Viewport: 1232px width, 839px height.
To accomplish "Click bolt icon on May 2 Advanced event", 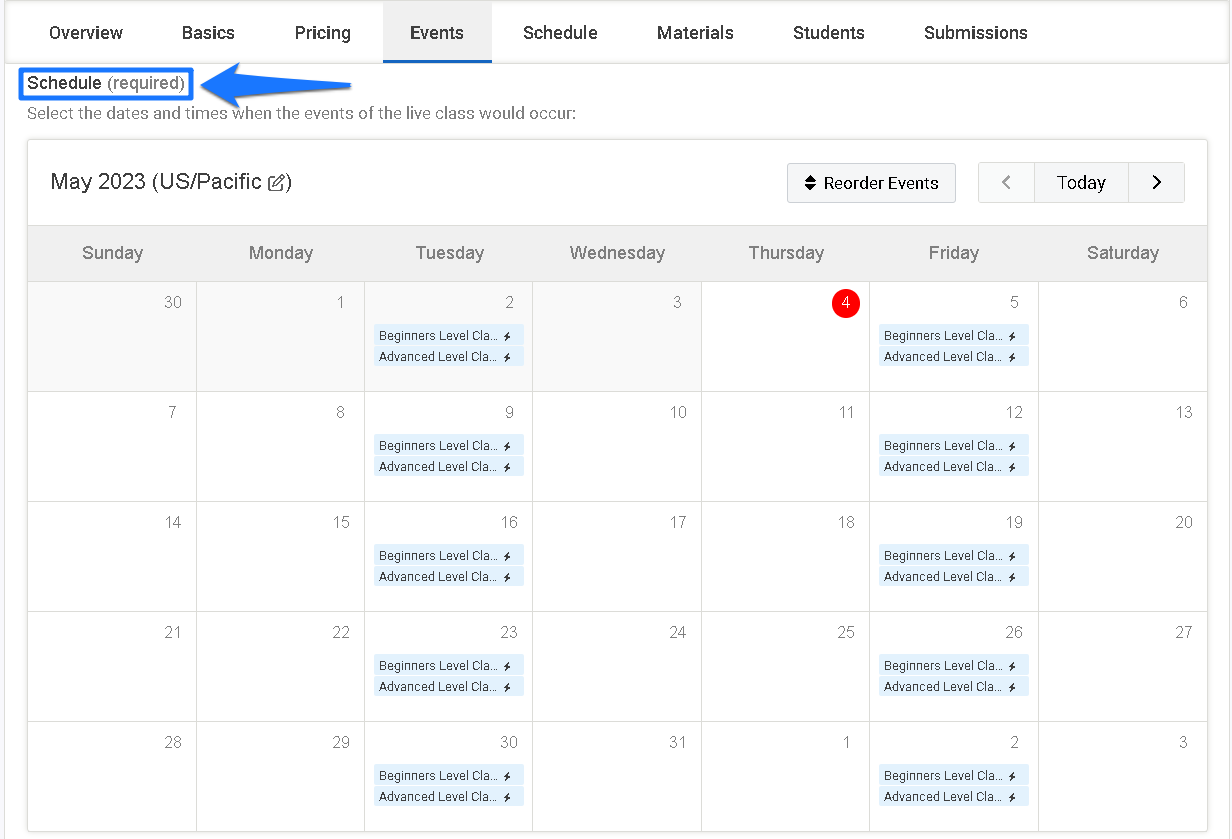I will point(507,357).
